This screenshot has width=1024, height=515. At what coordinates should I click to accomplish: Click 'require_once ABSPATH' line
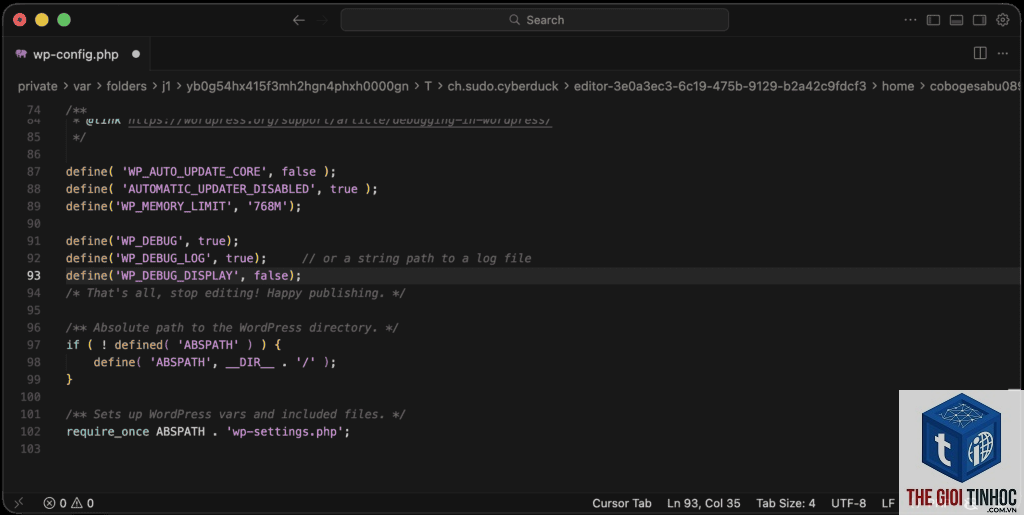[x=208, y=431]
